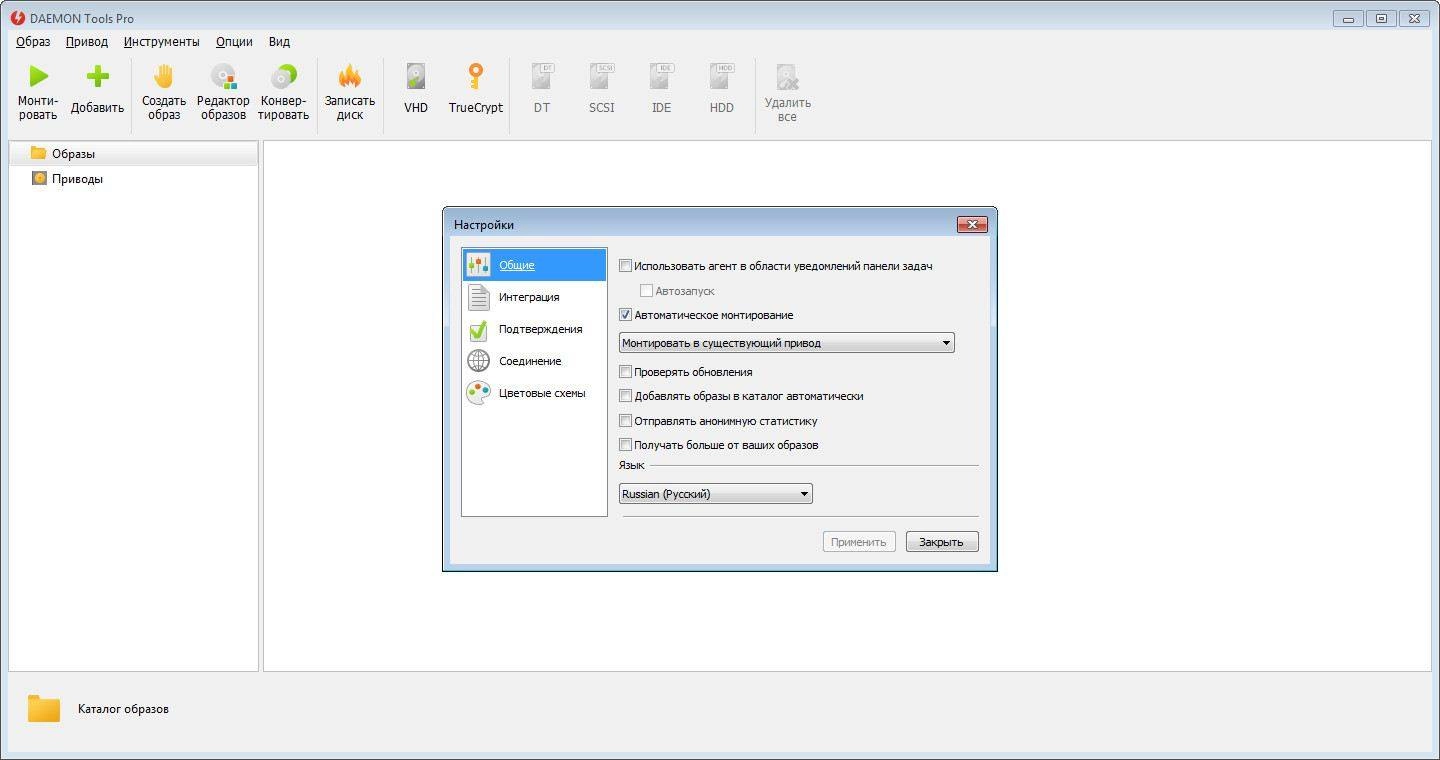Screen dimensions: 1440x760
Task: Switch to the Соединение settings tab text
Action: pos(530,361)
